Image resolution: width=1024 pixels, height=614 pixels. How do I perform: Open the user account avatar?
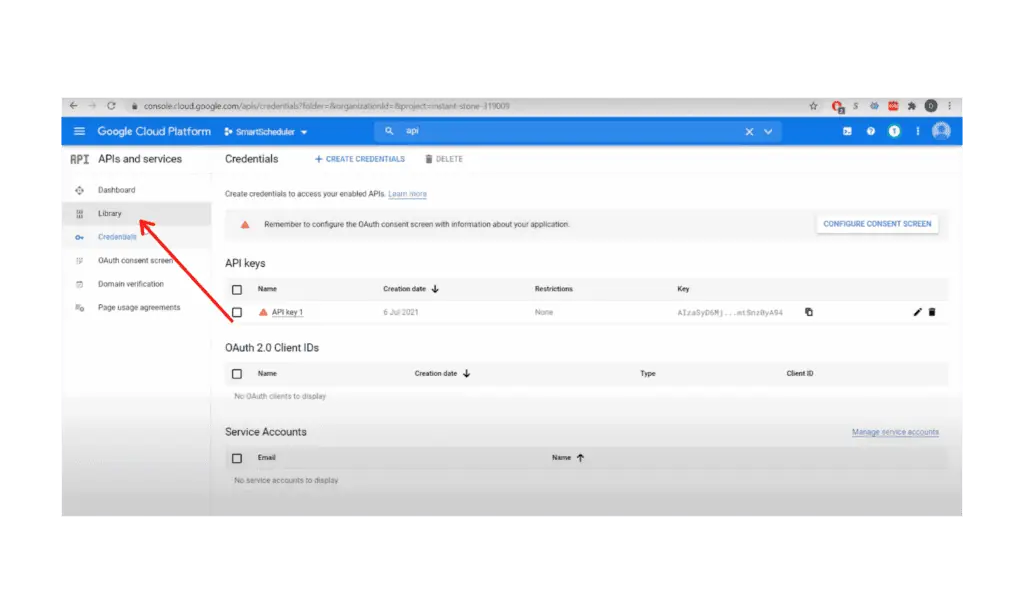[941, 132]
